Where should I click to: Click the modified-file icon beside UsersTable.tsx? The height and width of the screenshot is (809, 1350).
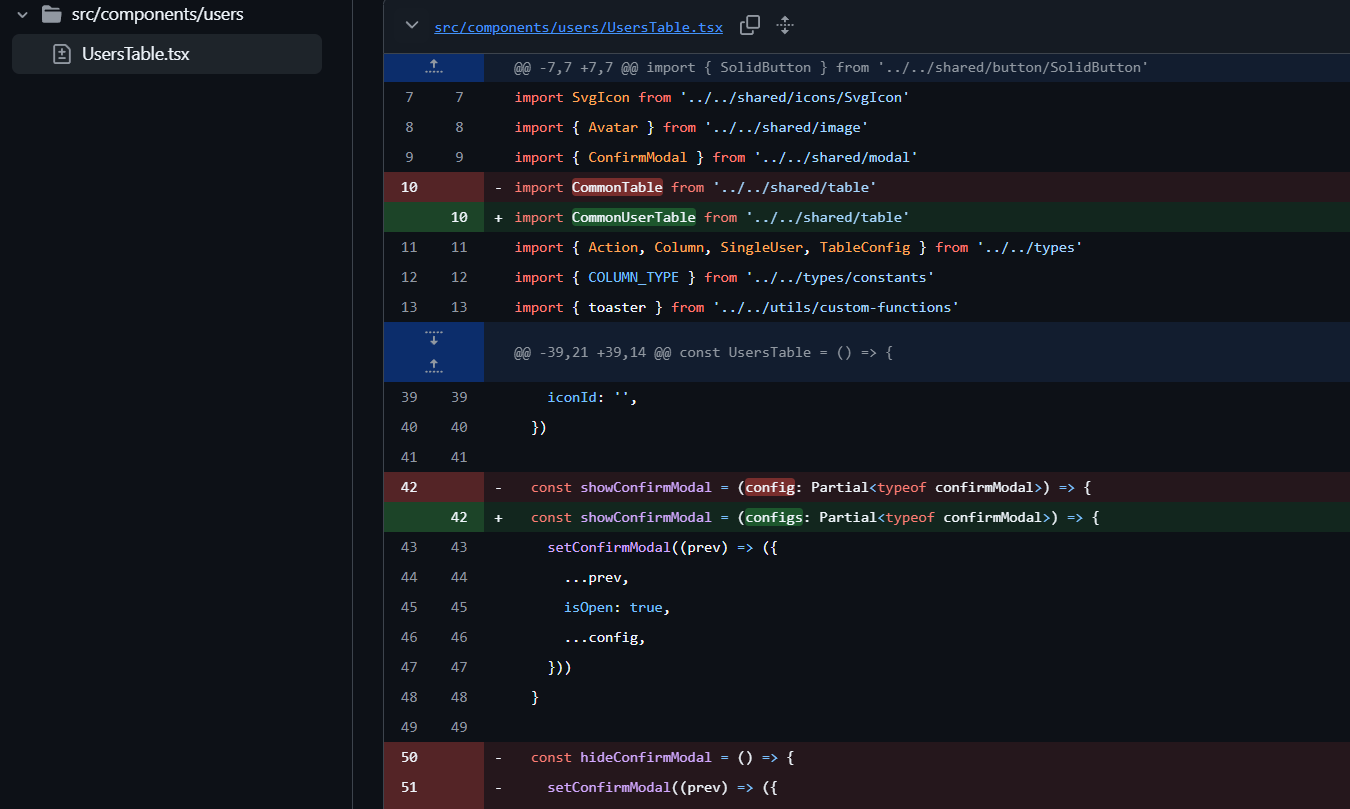[x=62, y=54]
